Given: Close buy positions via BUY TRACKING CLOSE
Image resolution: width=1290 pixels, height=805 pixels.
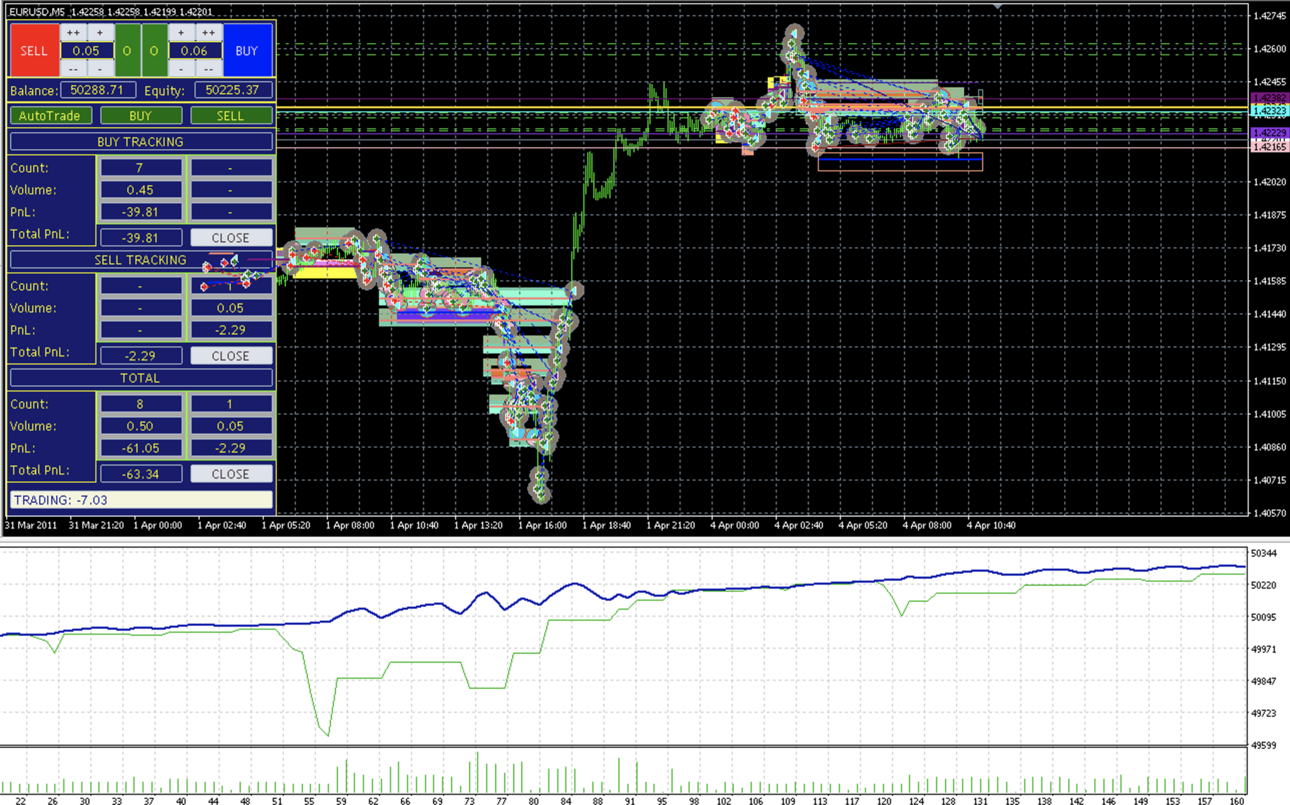Looking at the screenshot, I should pyautogui.click(x=230, y=238).
